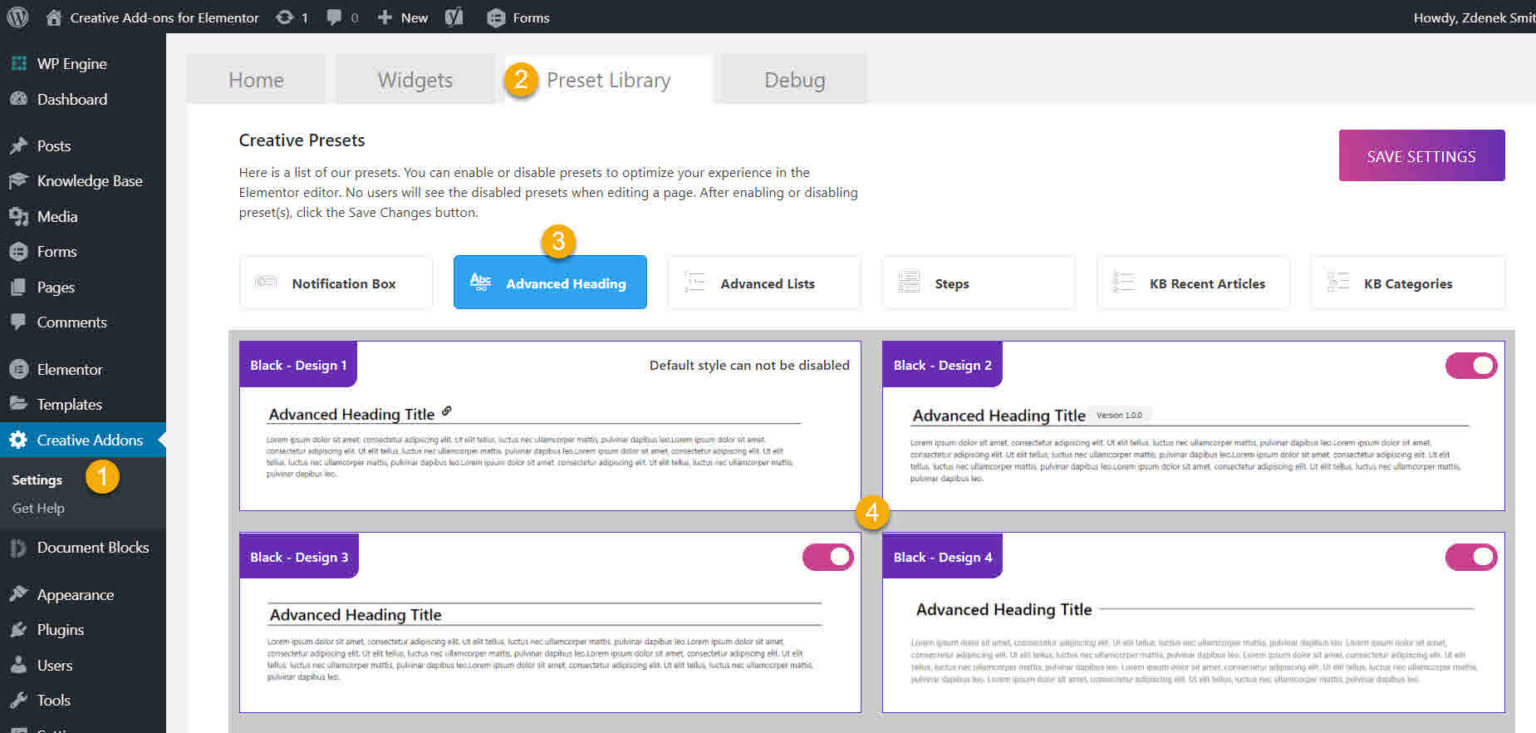Click the Elementor icon in the sidebar
The width and height of the screenshot is (1536, 733).
[x=21, y=369]
